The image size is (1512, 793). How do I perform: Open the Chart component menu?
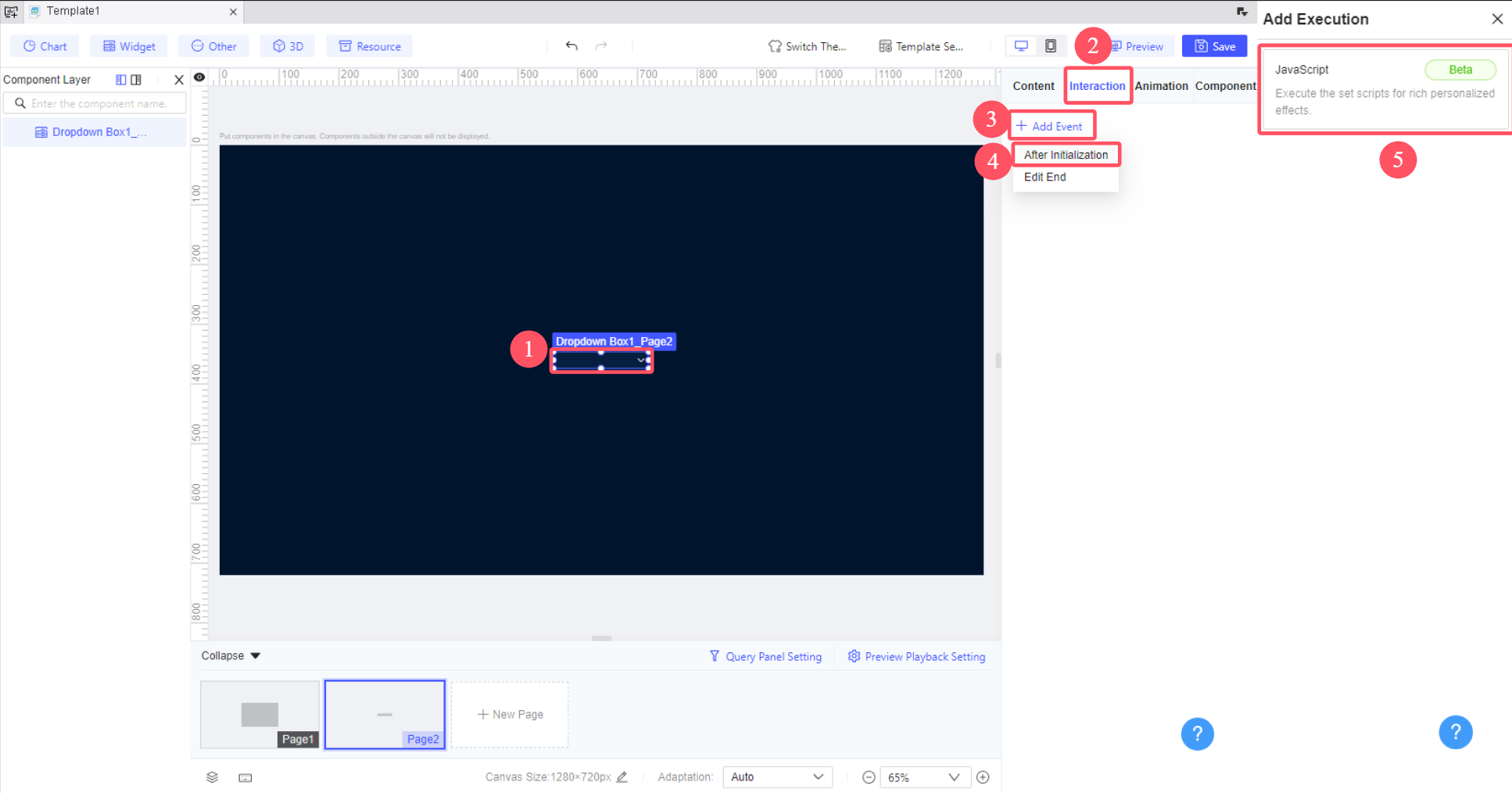(45, 46)
